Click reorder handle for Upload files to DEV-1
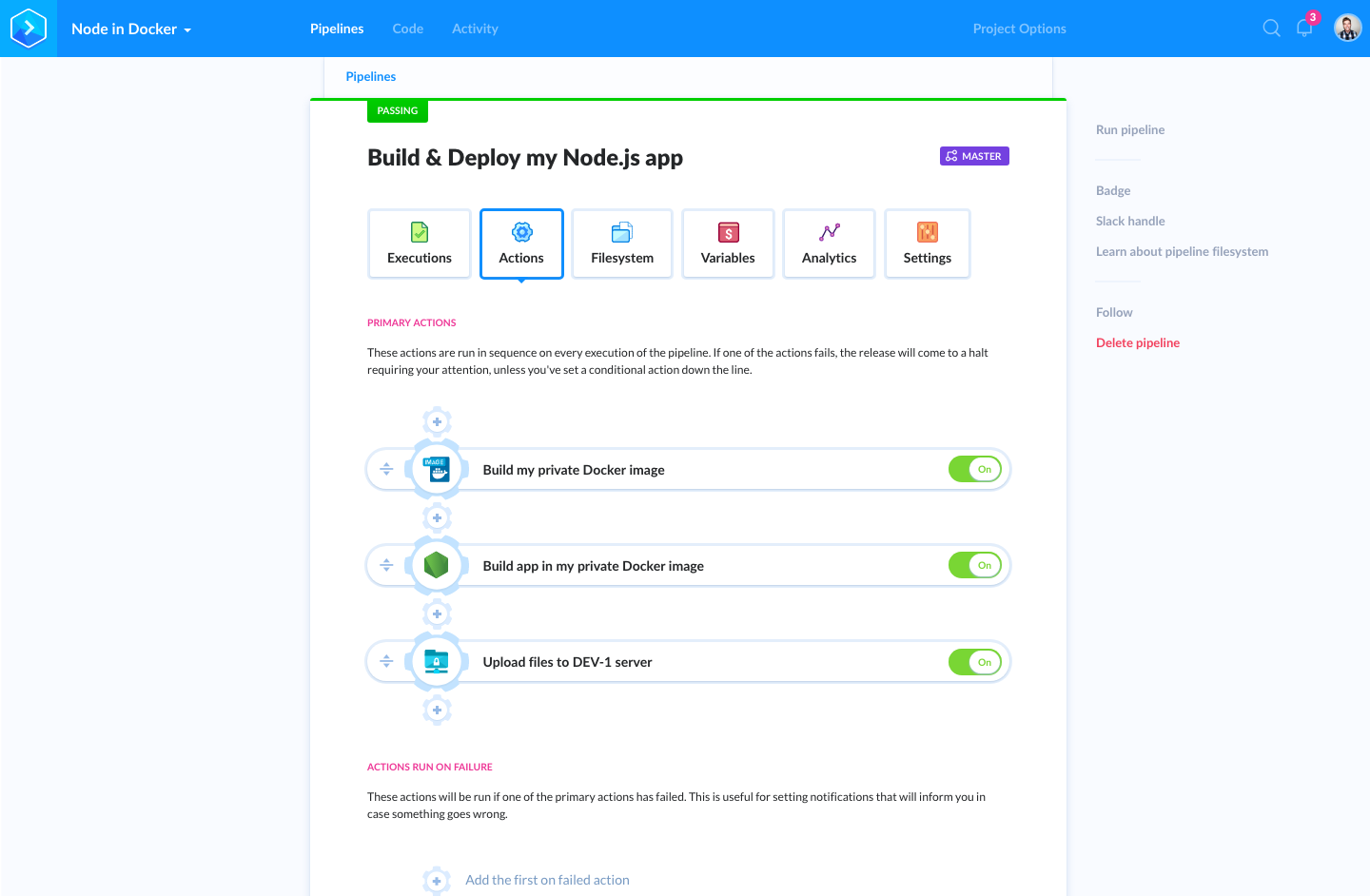The width and height of the screenshot is (1370, 896). (x=386, y=661)
